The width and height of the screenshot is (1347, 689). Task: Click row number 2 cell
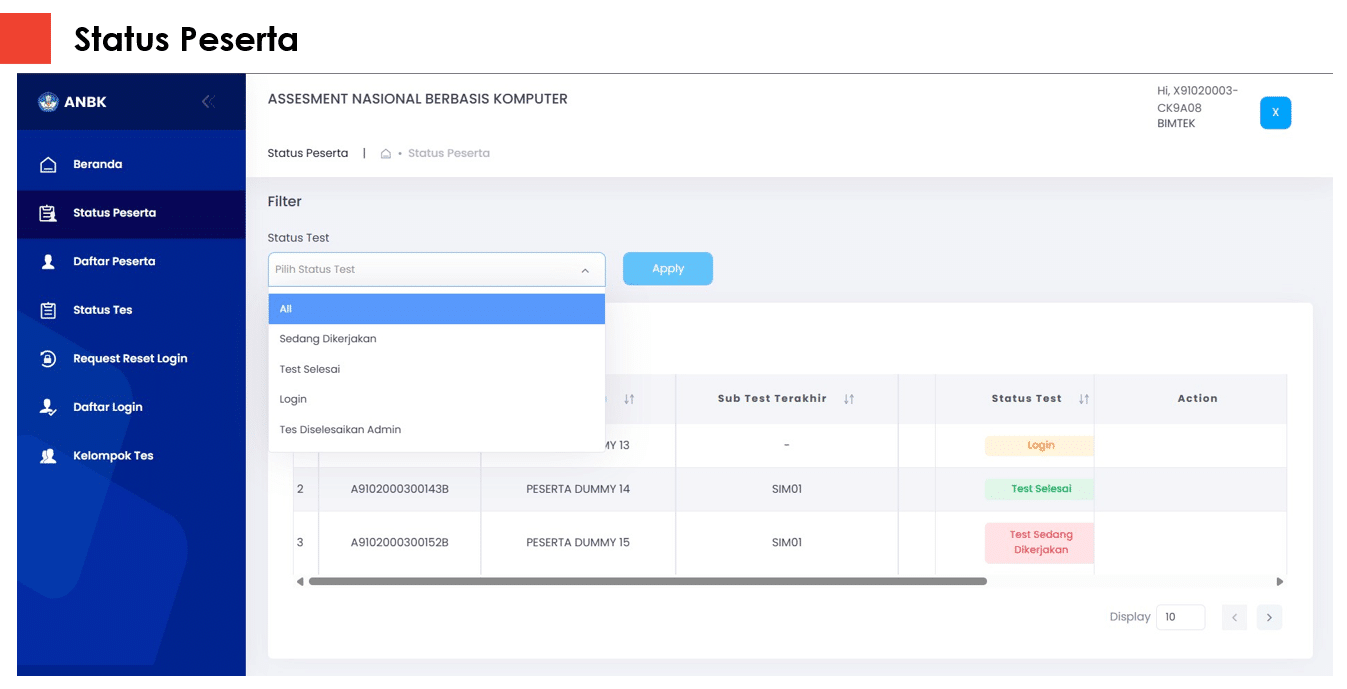300,490
